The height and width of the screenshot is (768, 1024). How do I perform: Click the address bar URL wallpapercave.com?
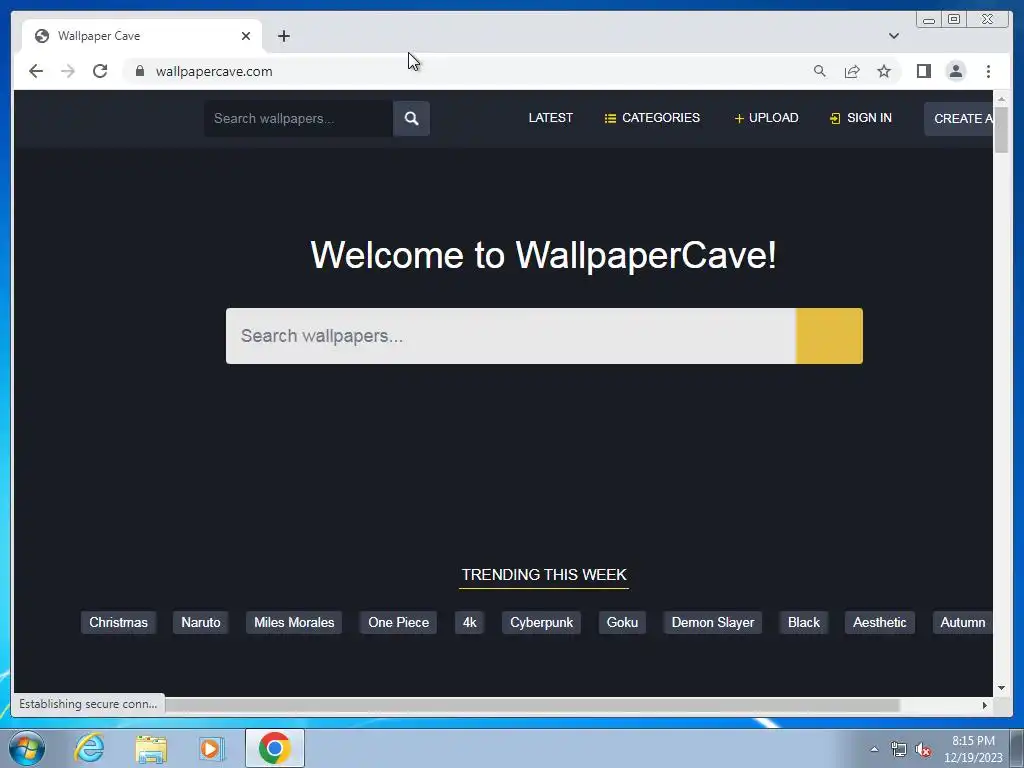click(214, 71)
